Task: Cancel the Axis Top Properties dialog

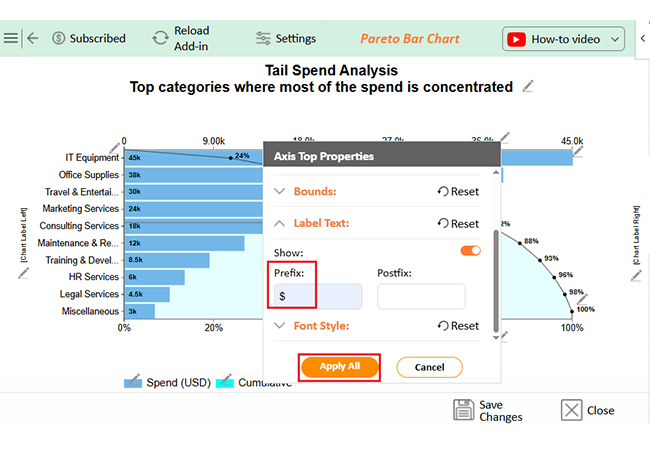Action: (x=429, y=367)
